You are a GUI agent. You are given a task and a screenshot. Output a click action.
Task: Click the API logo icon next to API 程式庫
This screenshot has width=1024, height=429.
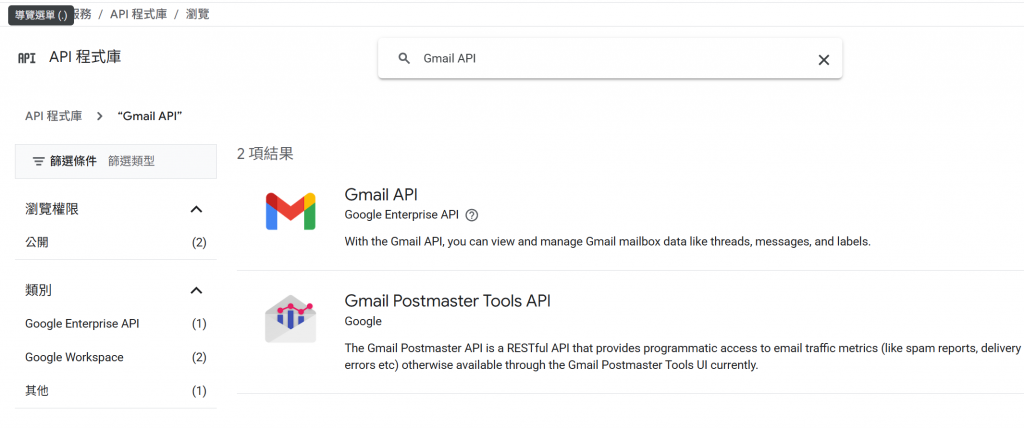click(27, 58)
